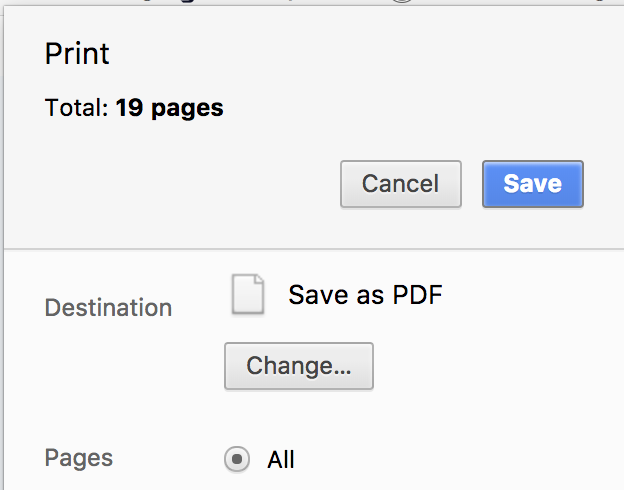
Task: Click the Destination label
Action: point(108,308)
